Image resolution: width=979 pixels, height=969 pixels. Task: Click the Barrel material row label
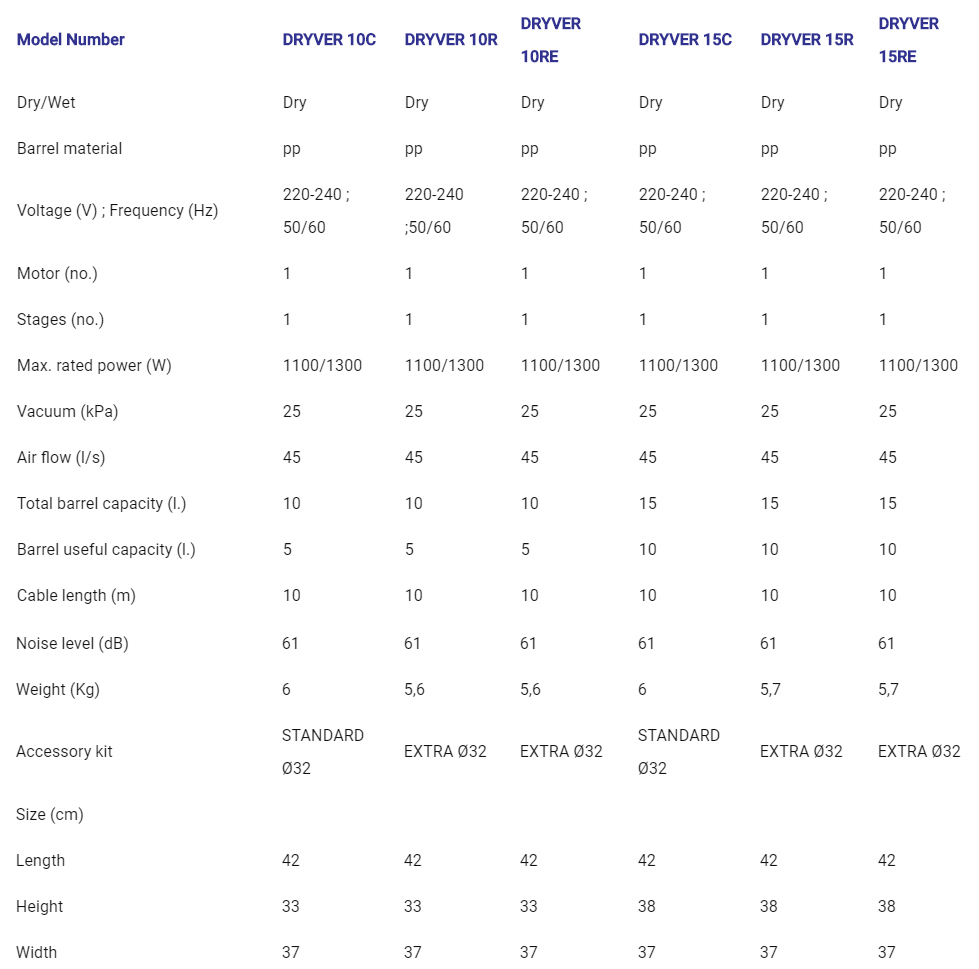click(69, 149)
